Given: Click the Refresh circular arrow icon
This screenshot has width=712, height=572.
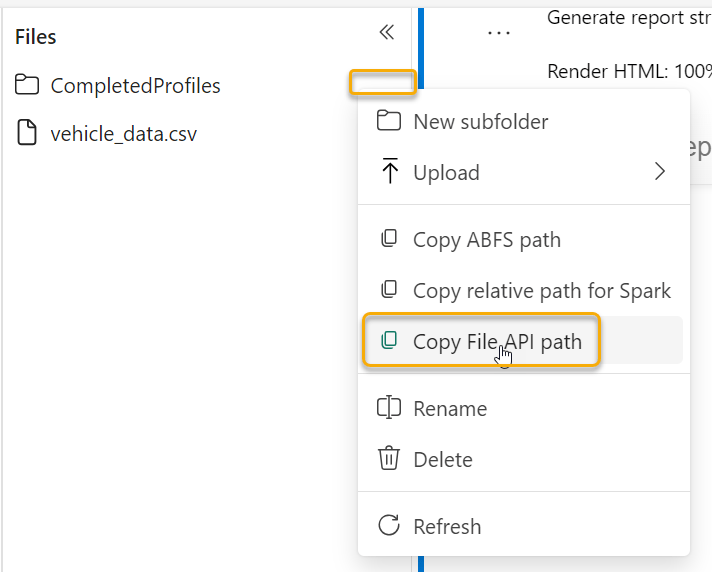Looking at the screenshot, I should point(388,526).
